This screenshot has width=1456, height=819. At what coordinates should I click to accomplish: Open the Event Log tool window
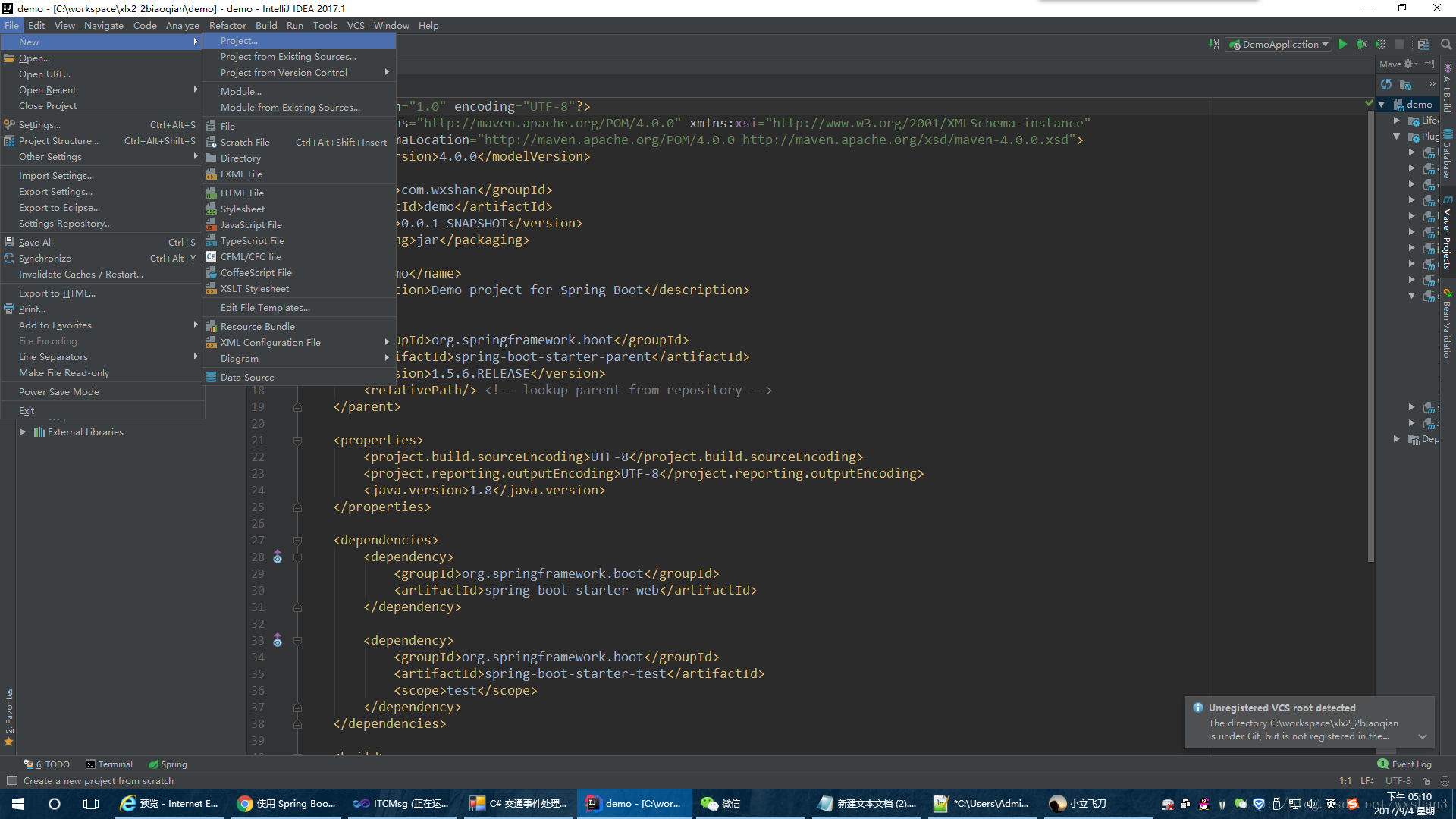[x=1404, y=764]
